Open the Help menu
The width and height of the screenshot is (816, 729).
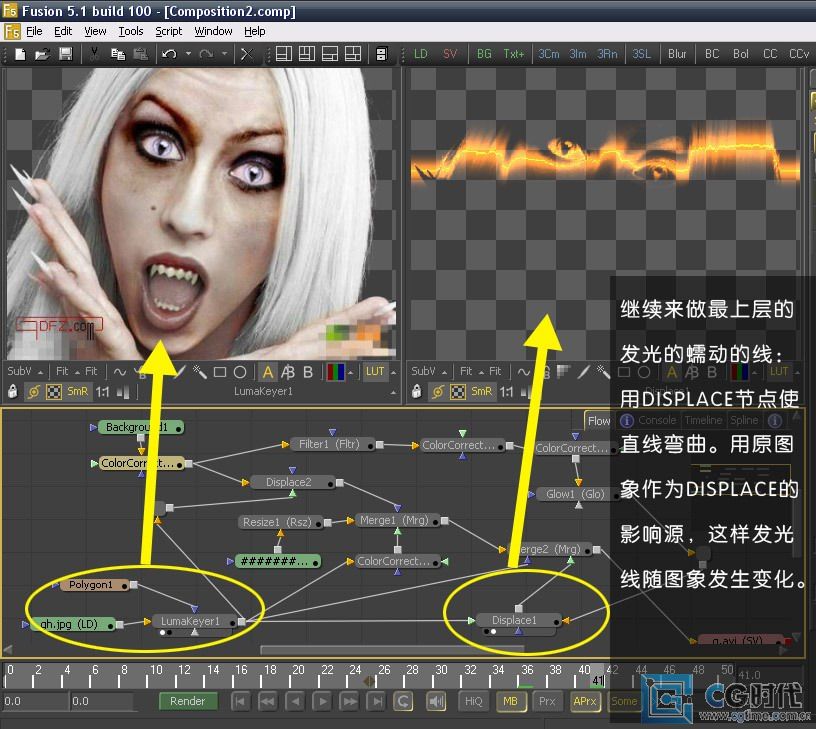[254, 31]
